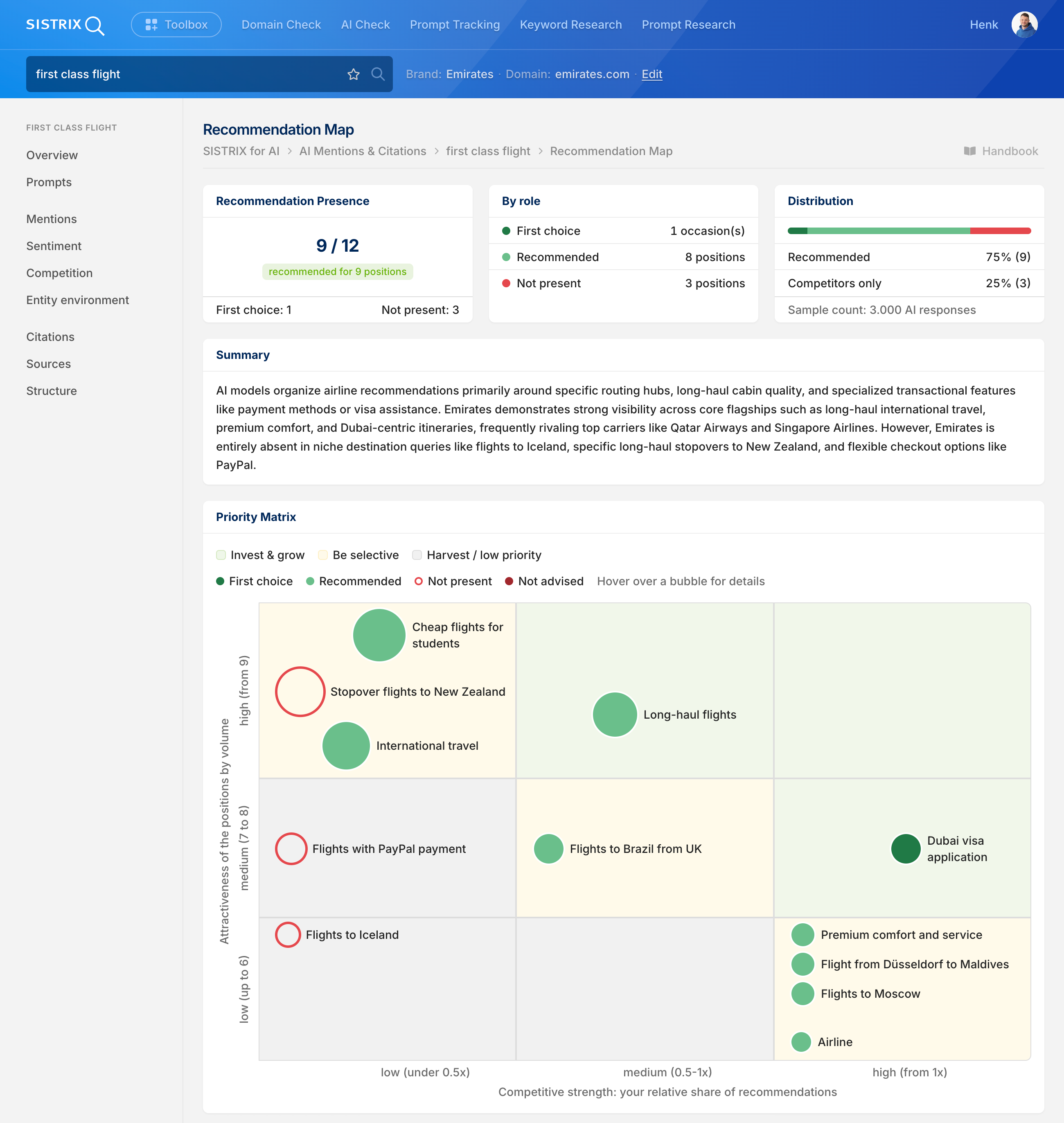This screenshot has width=1064, height=1123.
Task: Open Sentiment in the sidebar
Action: 54,246
